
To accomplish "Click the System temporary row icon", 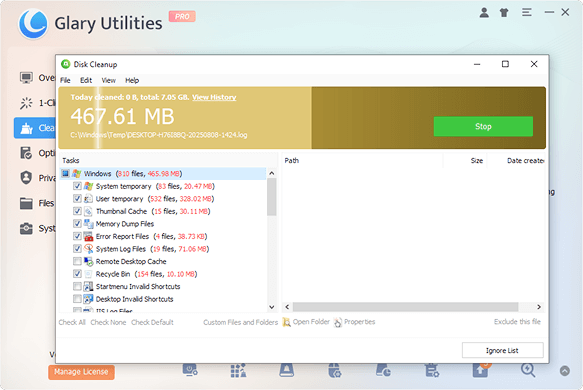I will (88, 186).
